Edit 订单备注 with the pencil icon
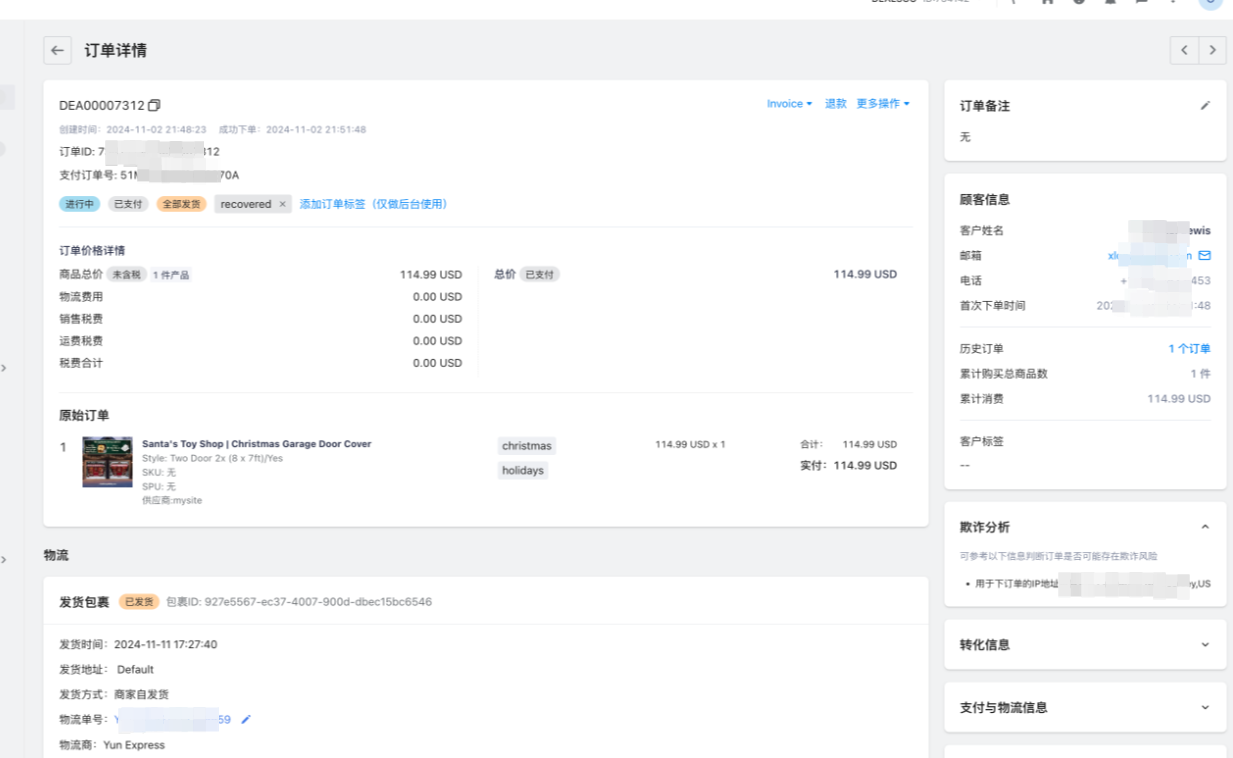 pos(1205,105)
